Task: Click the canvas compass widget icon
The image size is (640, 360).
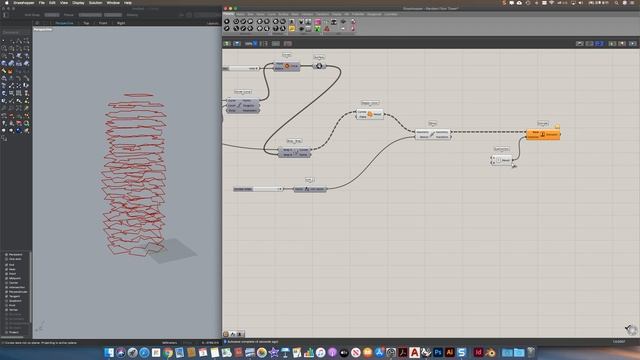Action: coord(631,329)
